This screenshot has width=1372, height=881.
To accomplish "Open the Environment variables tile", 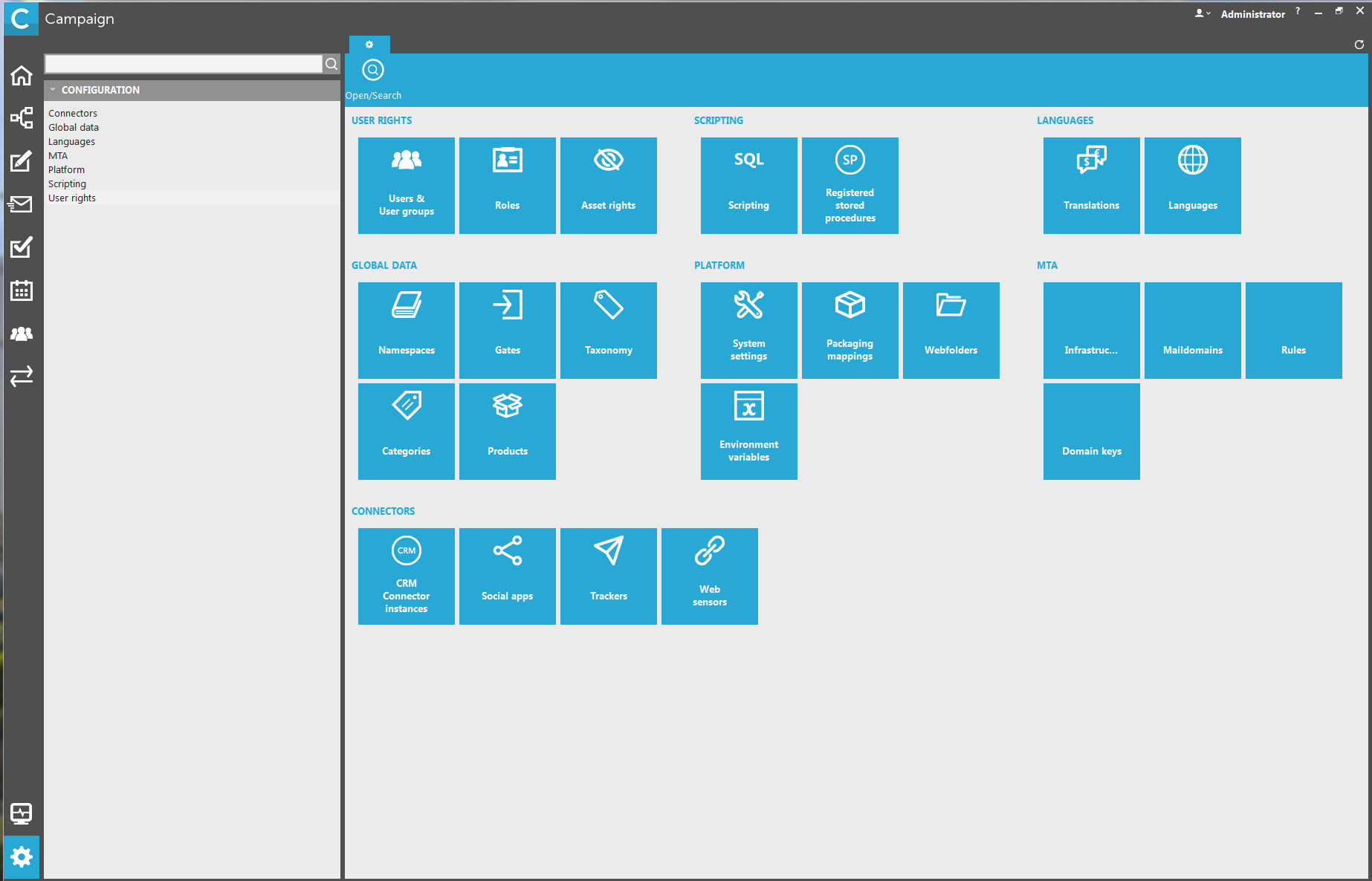I will click(748, 432).
